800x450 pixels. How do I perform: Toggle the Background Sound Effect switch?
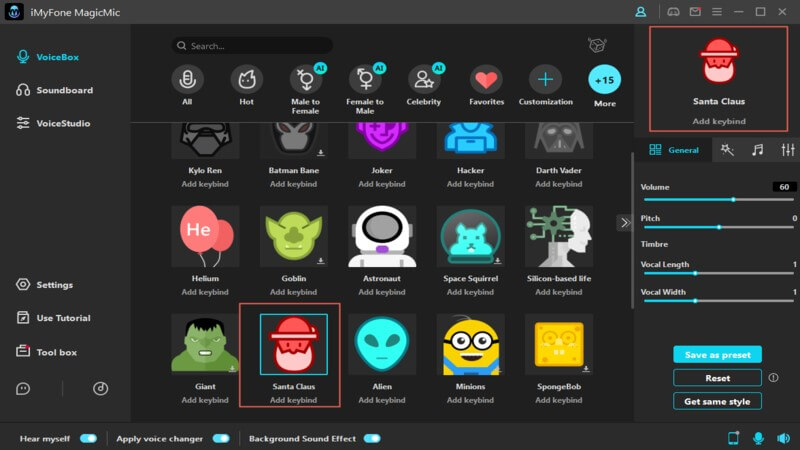pyautogui.click(x=372, y=438)
